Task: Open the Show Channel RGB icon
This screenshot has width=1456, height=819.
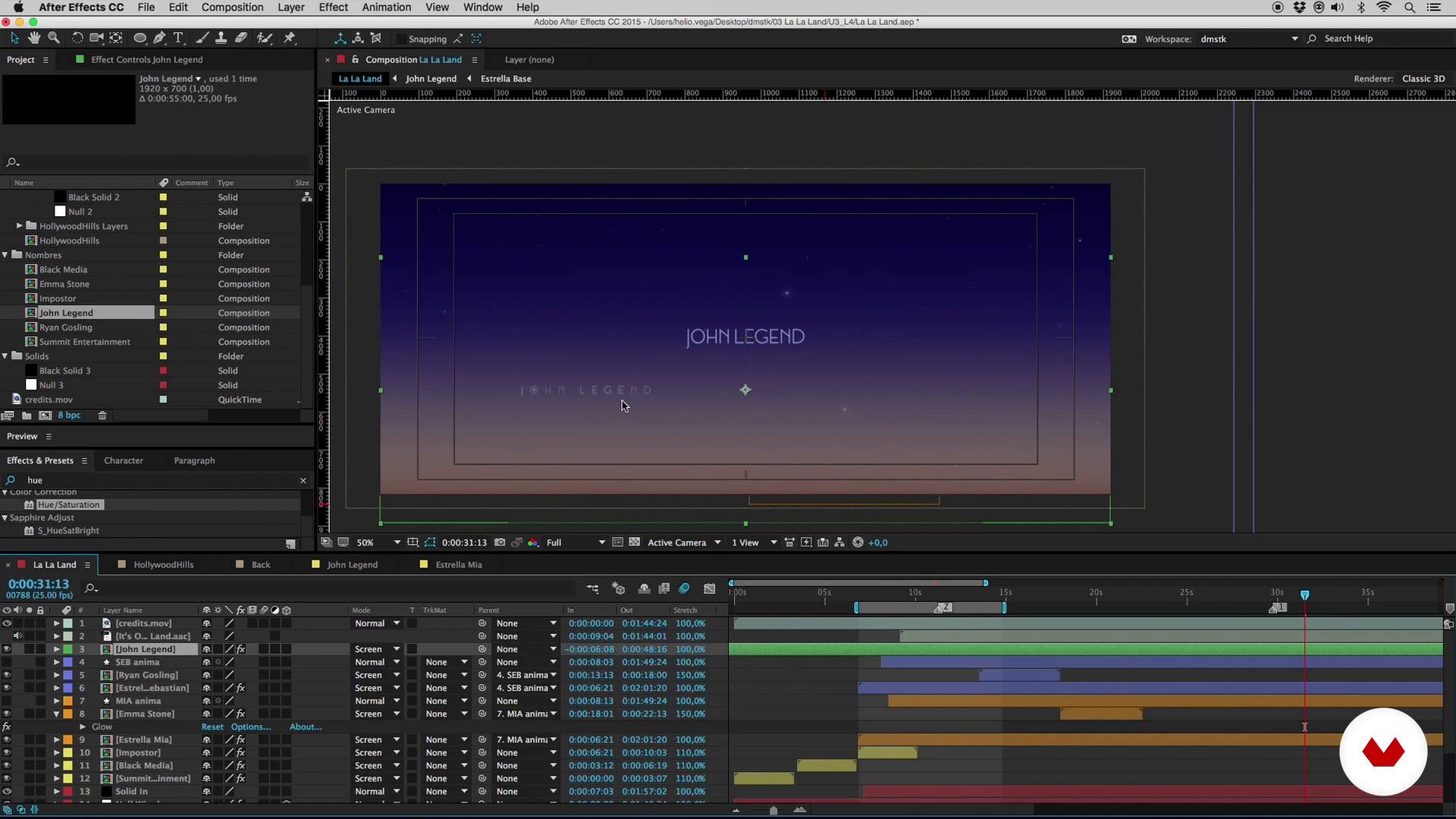Action: [533, 542]
